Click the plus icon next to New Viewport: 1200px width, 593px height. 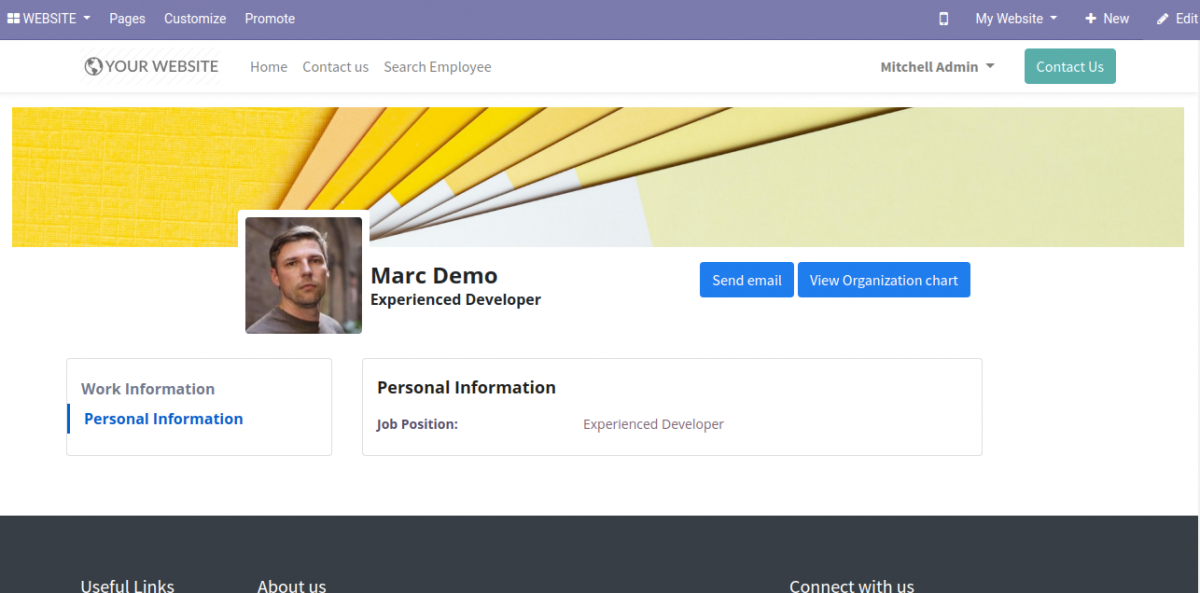[1093, 18]
